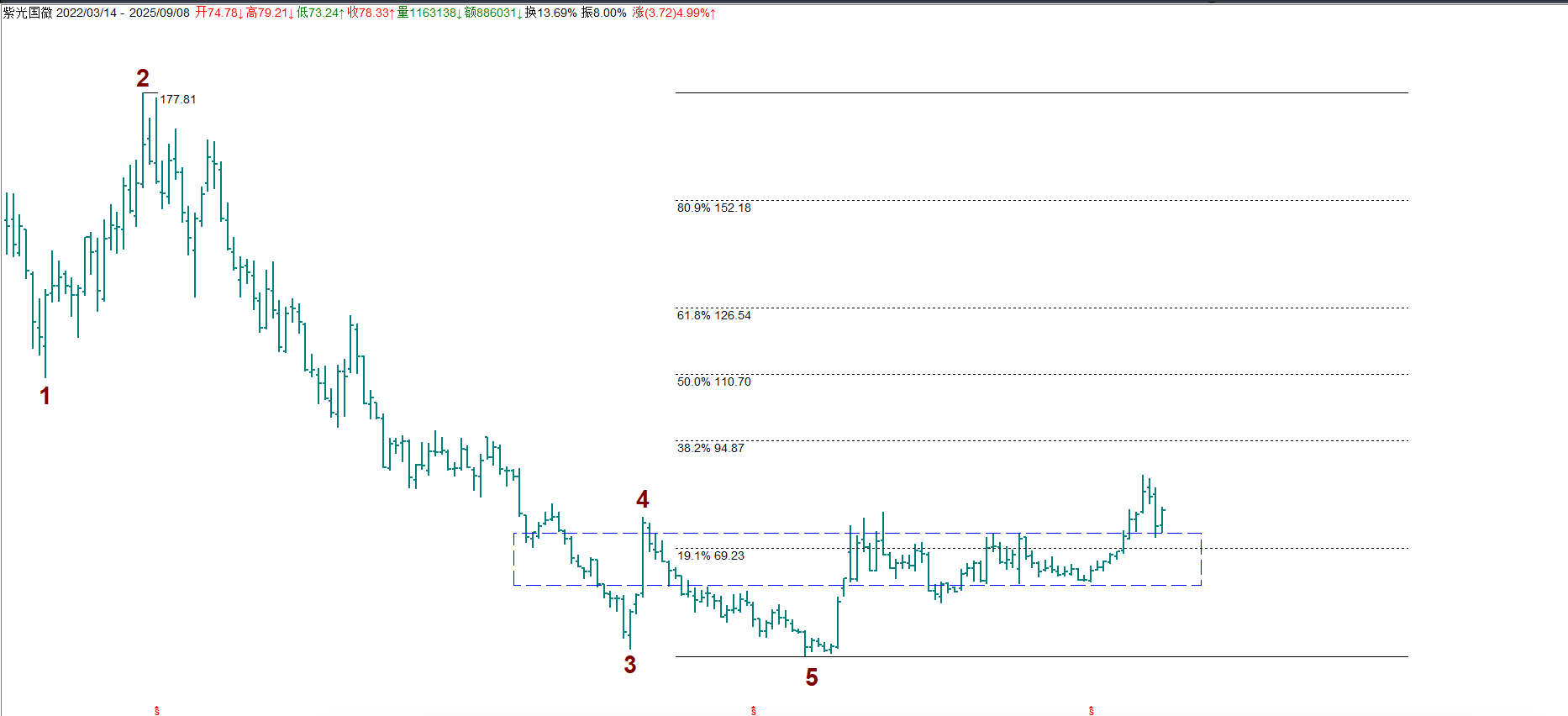Screen dimensions: 1568x716
Task: Select the 80.9% 152.18 Fibonacci level label
Action: tap(714, 208)
